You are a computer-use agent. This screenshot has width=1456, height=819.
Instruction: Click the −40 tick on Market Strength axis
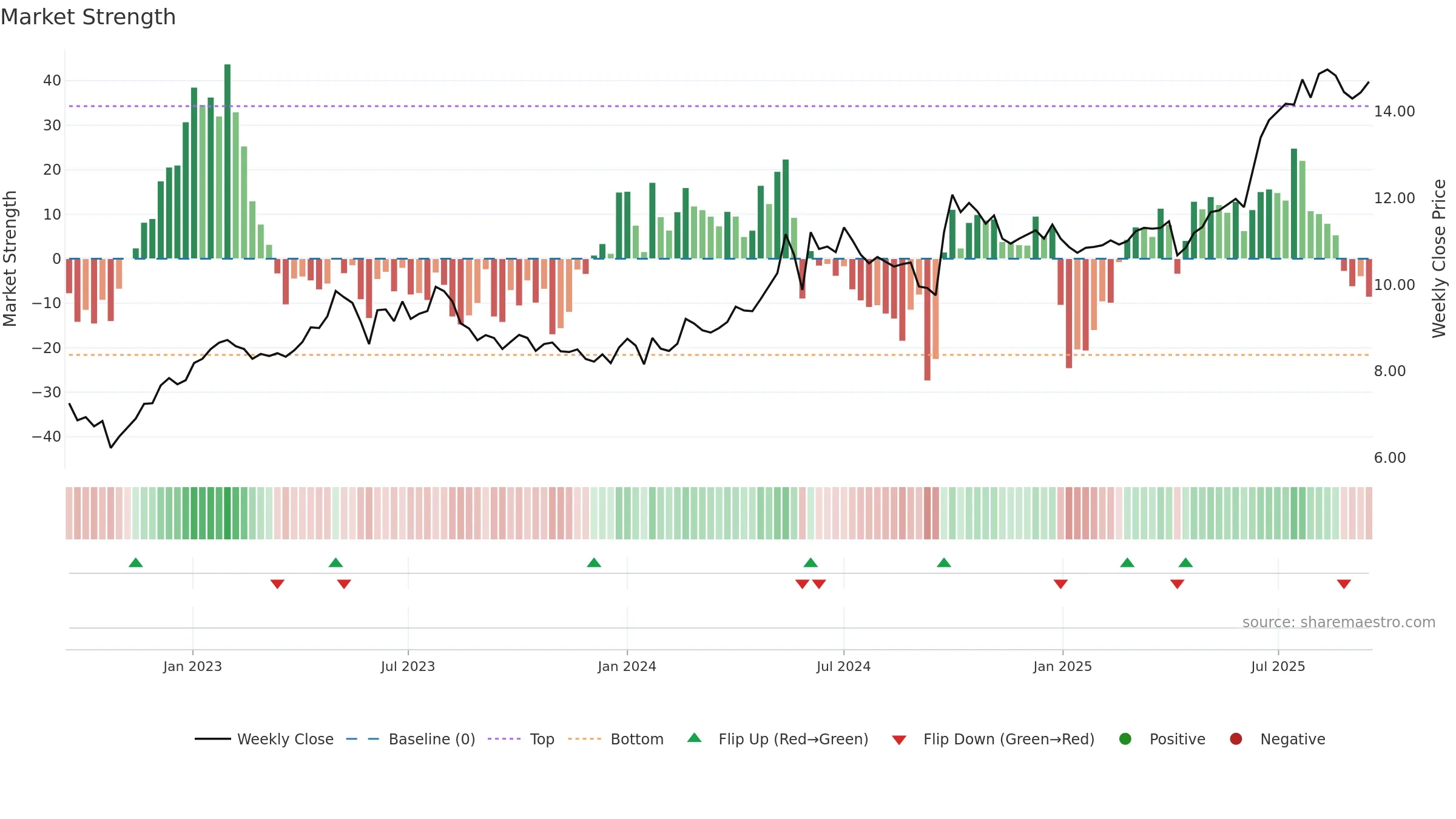[x=46, y=437]
